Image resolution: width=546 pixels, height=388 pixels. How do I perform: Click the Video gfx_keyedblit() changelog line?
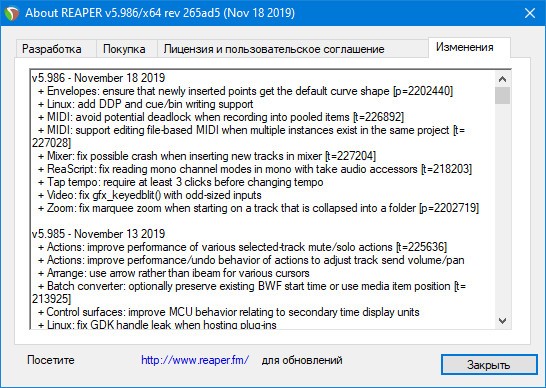pos(149,195)
